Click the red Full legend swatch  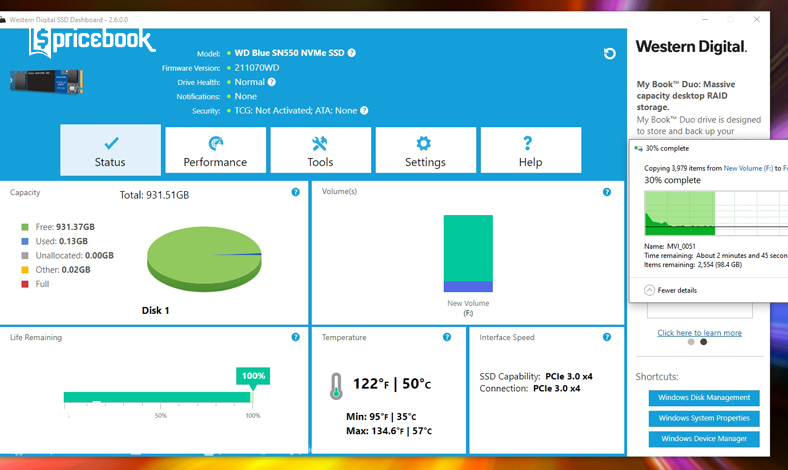(25, 284)
